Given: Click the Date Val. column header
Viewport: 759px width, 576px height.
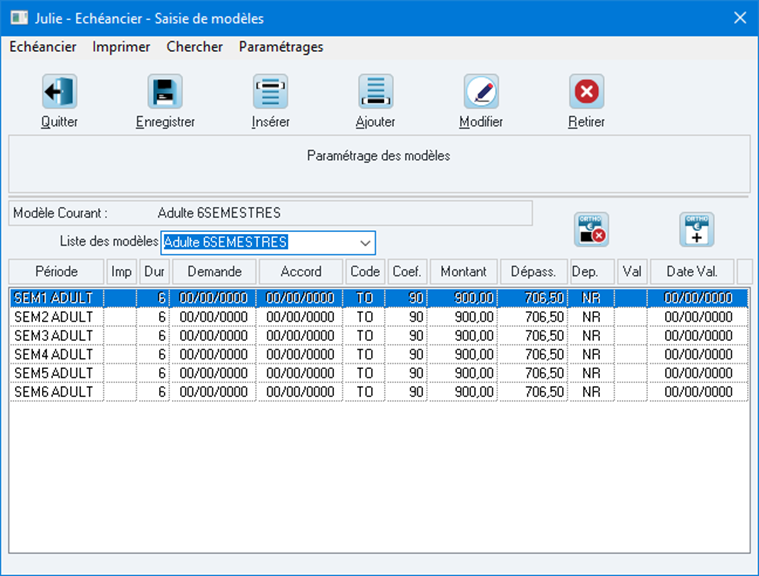Looking at the screenshot, I should coord(692,272).
